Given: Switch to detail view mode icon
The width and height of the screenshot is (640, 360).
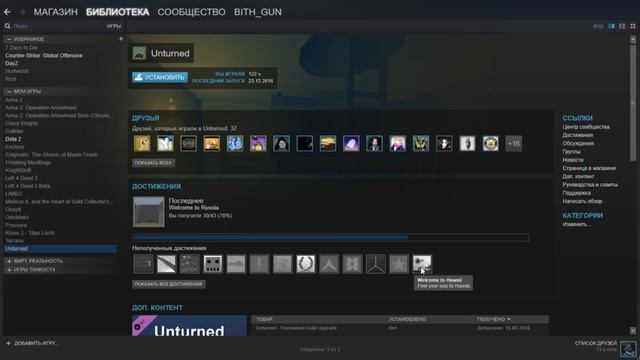Looking at the screenshot, I should tap(611, 26).
